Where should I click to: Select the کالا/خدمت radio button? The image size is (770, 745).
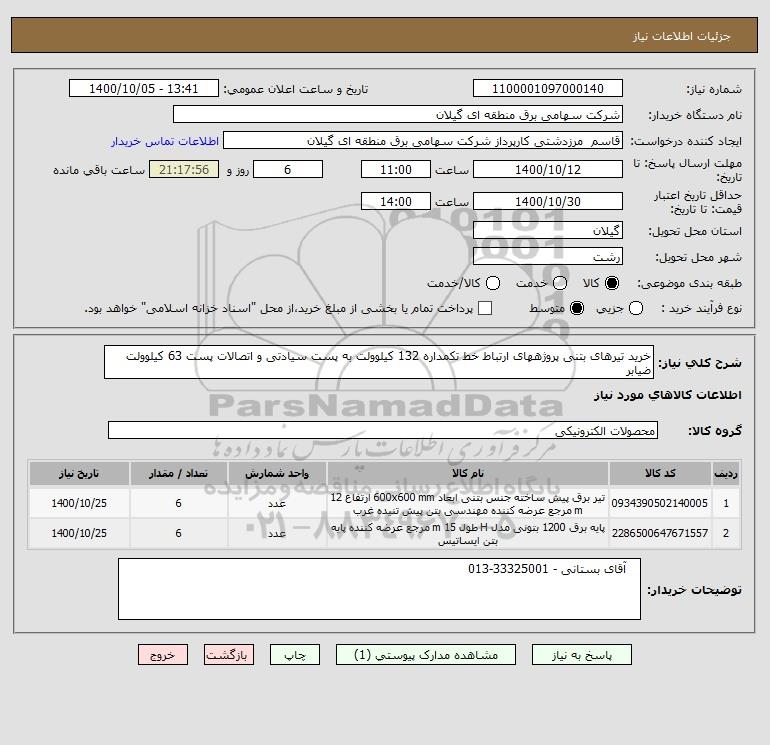pyautogui.click(x=493, y=283)
